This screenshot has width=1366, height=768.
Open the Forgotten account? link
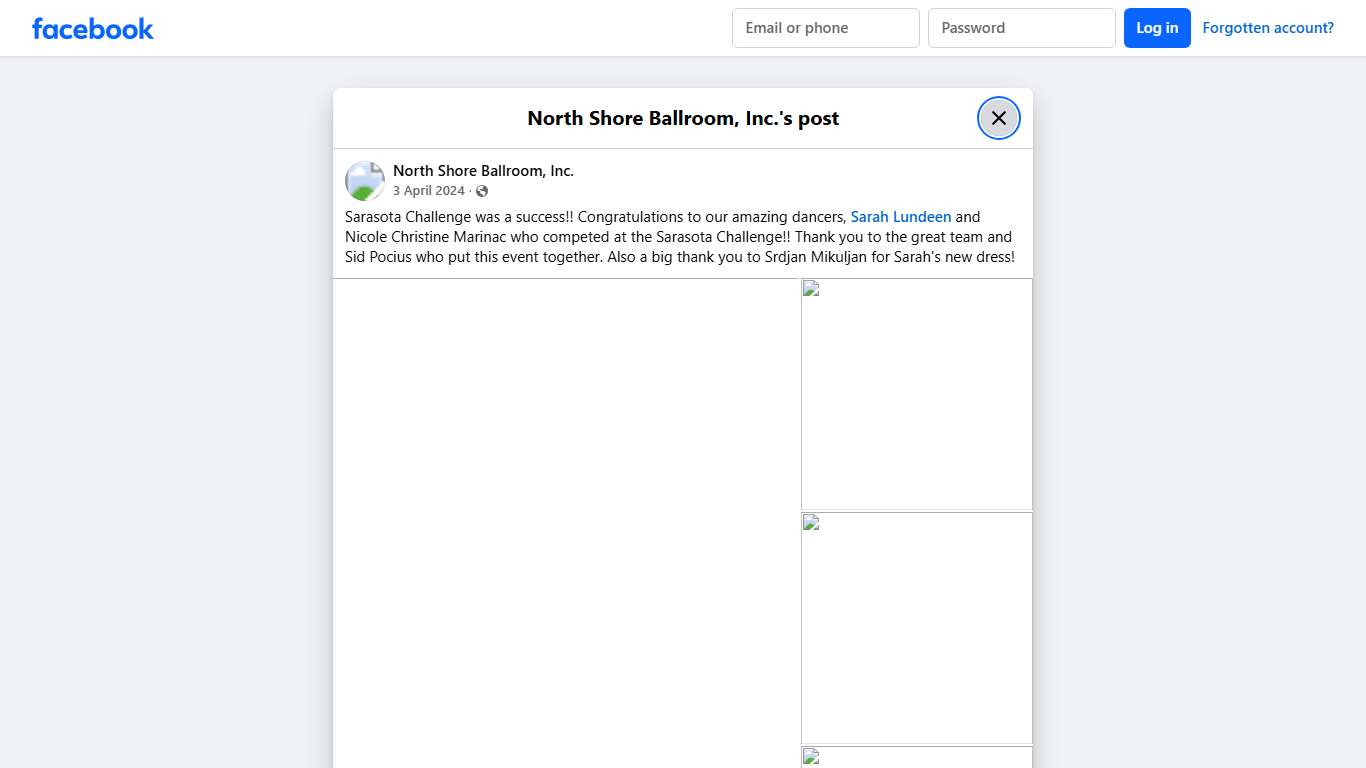[x=1267, y=28]
